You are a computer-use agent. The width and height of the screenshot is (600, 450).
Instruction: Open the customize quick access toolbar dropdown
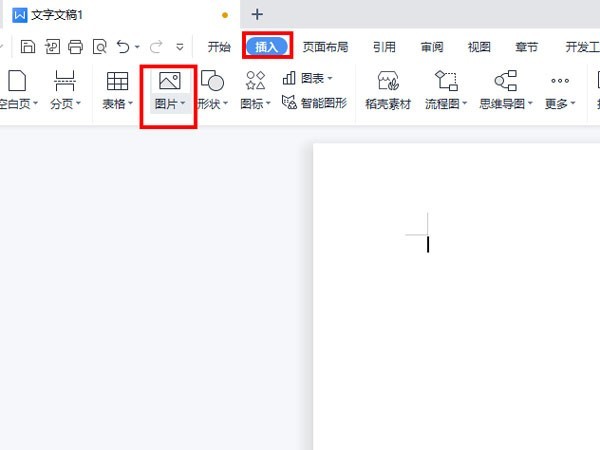point(179,47)
